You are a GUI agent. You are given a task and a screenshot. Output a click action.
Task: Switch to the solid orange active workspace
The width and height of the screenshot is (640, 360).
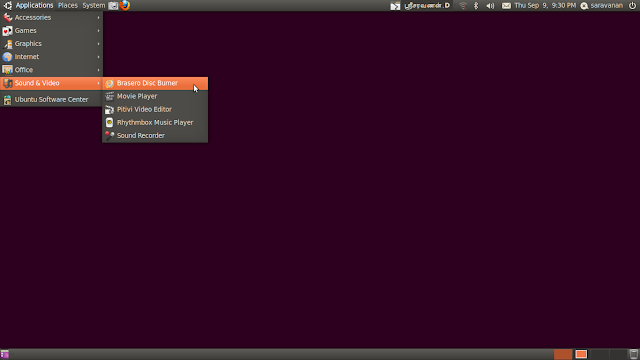[x=563, y=354]
